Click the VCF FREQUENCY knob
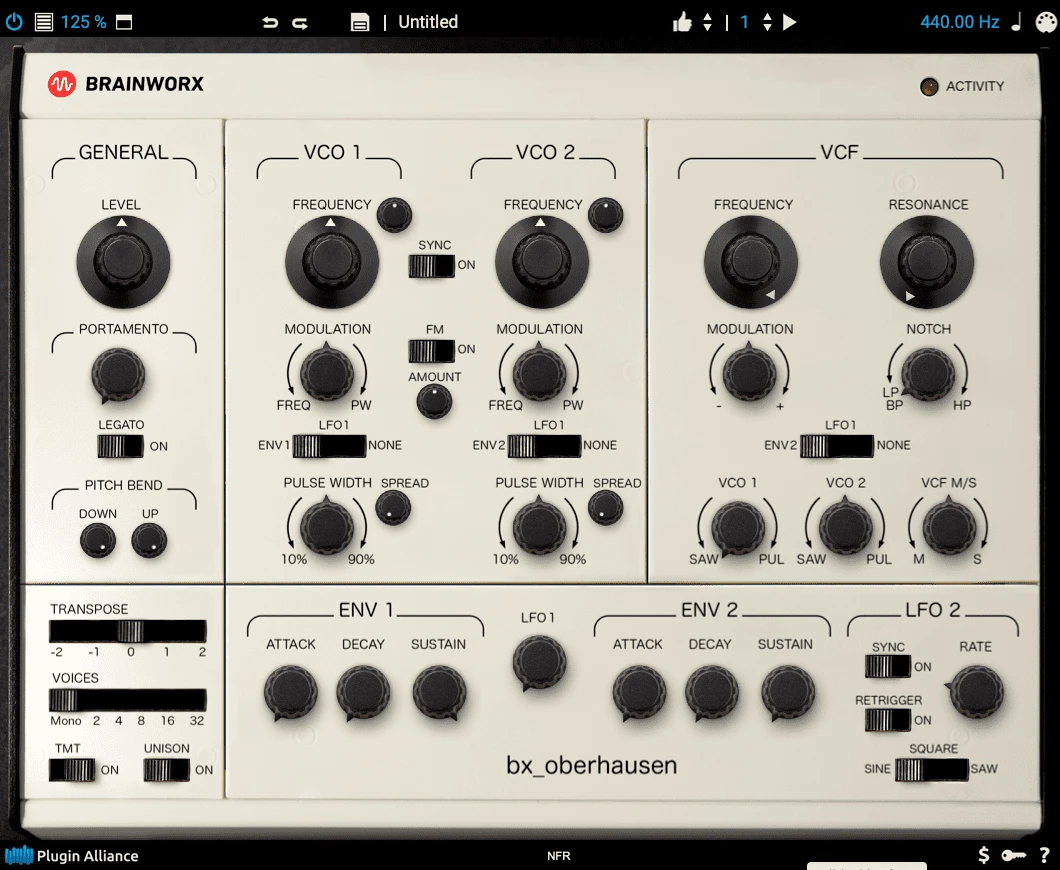Screen dimensions: 1060x870 point(751,262)
